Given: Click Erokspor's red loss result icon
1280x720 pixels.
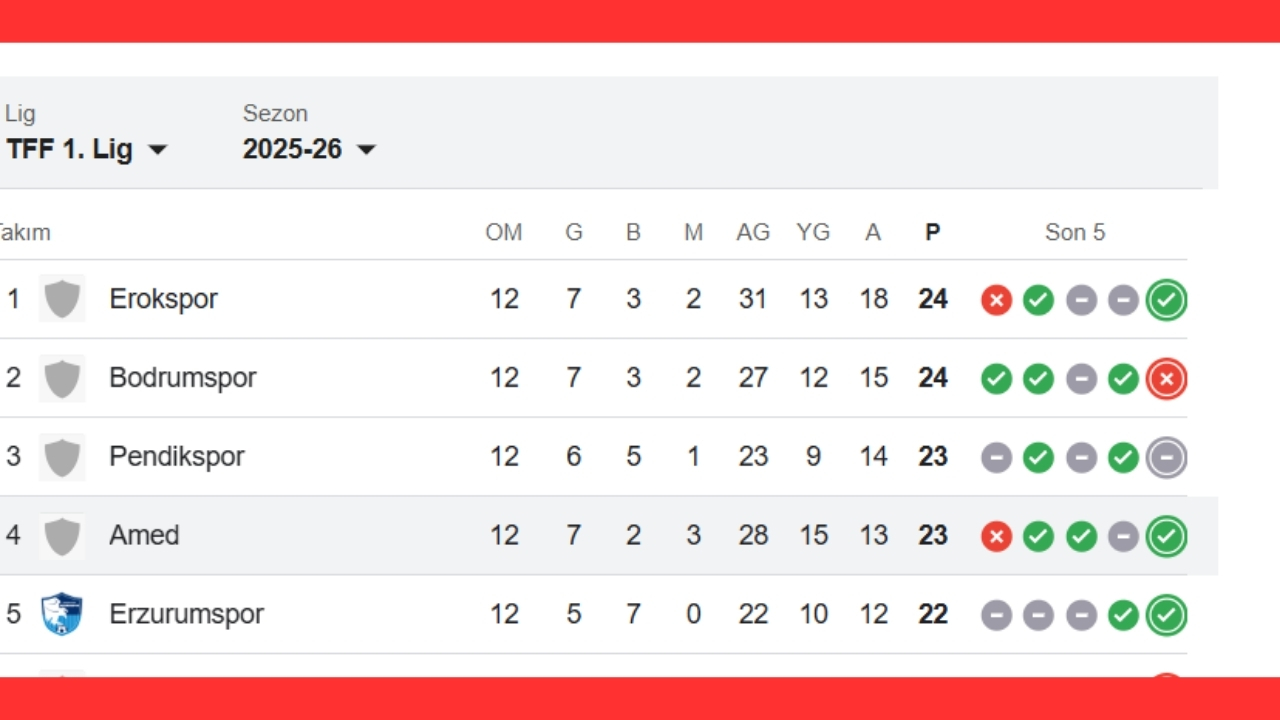Looking at the screenshot, I should pos(996,300).
